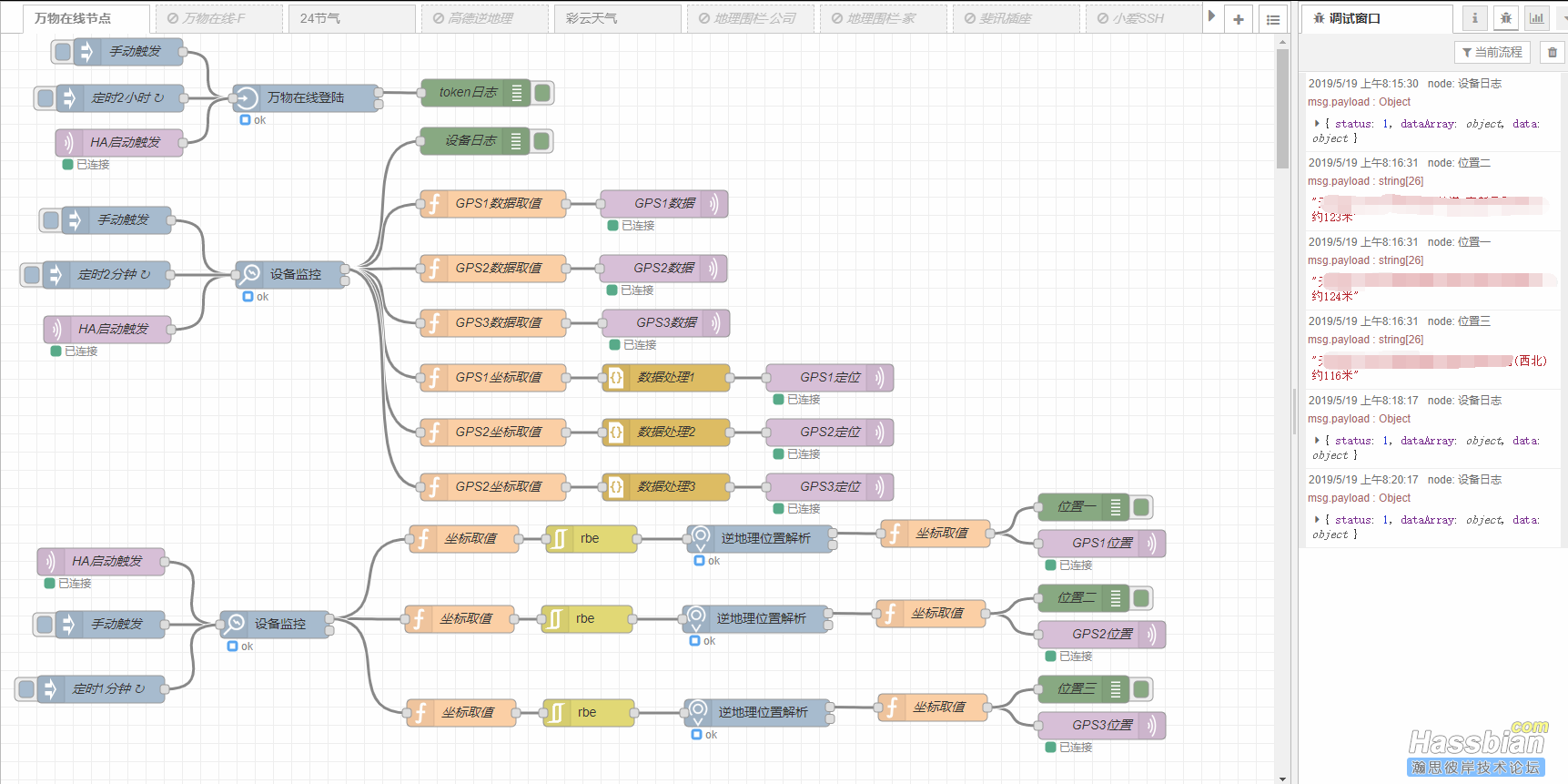Image resolution: width=1568 pixels, height=784 pixels.
Task: Select the bottom 坐标取值 function after 逆地理位置解析
Action: click(933, 707)
